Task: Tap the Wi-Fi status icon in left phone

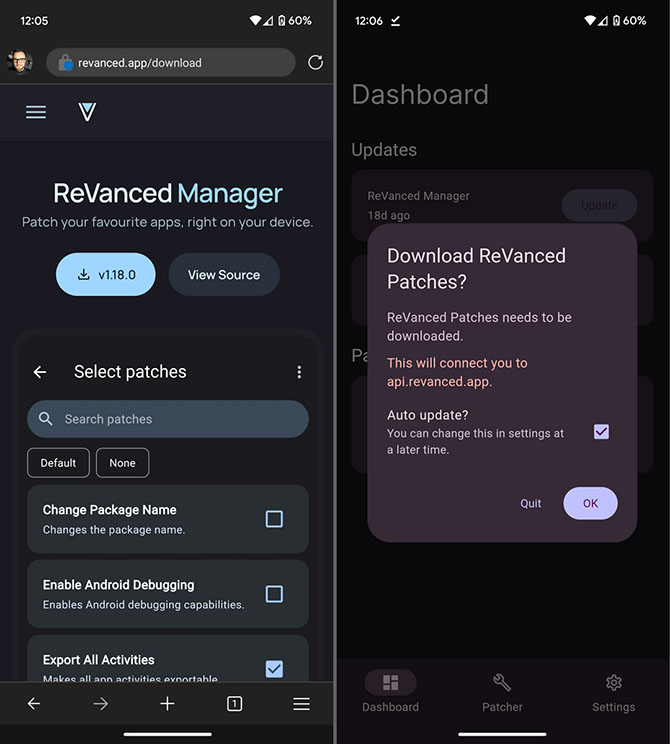Action: [255, 20]
